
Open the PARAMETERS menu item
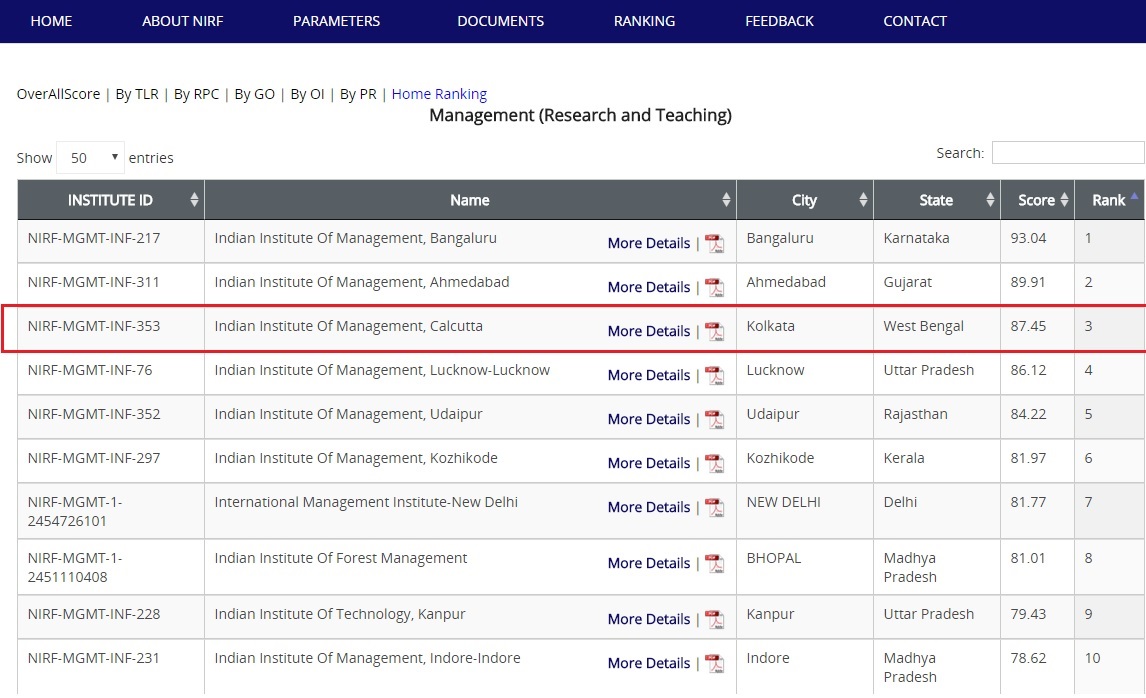coord(336,21)
